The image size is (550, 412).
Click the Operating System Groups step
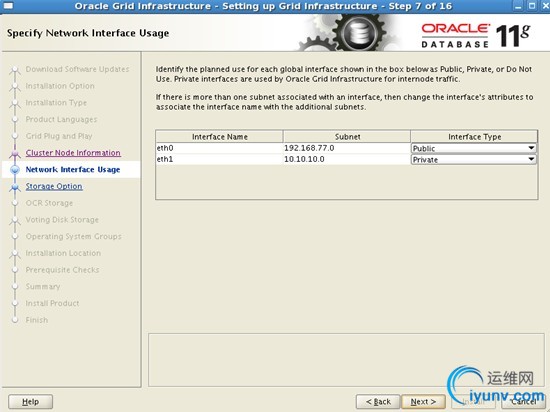click(74, 236)
